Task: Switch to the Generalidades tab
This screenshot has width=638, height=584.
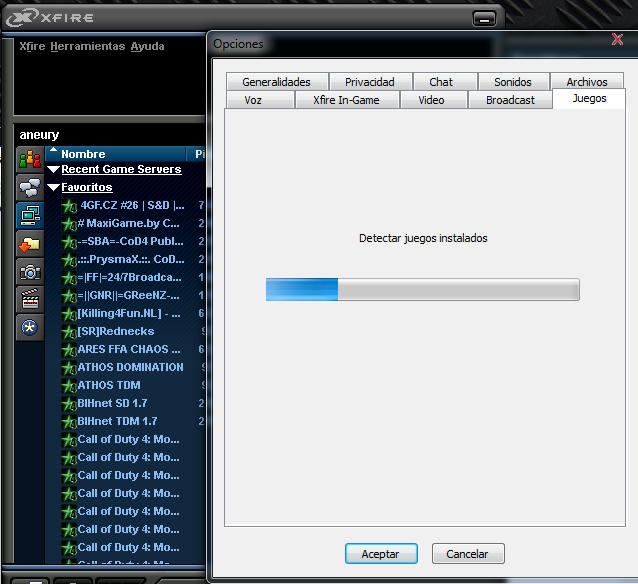Action: [x=277, y=82]
